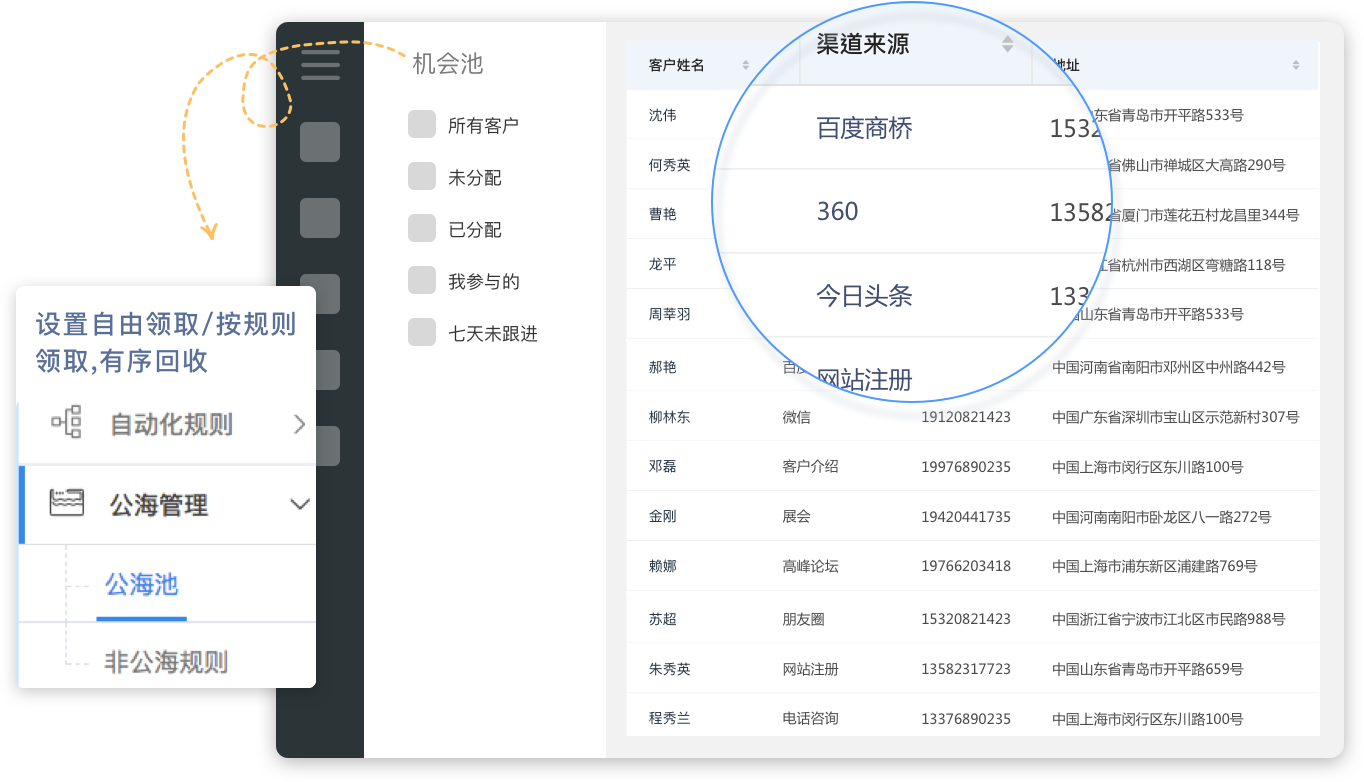The width and height of the screenshot is (1364, 782).
Task: Enable the 七天未跟进 checkbox
Action: tap(422, 333)
